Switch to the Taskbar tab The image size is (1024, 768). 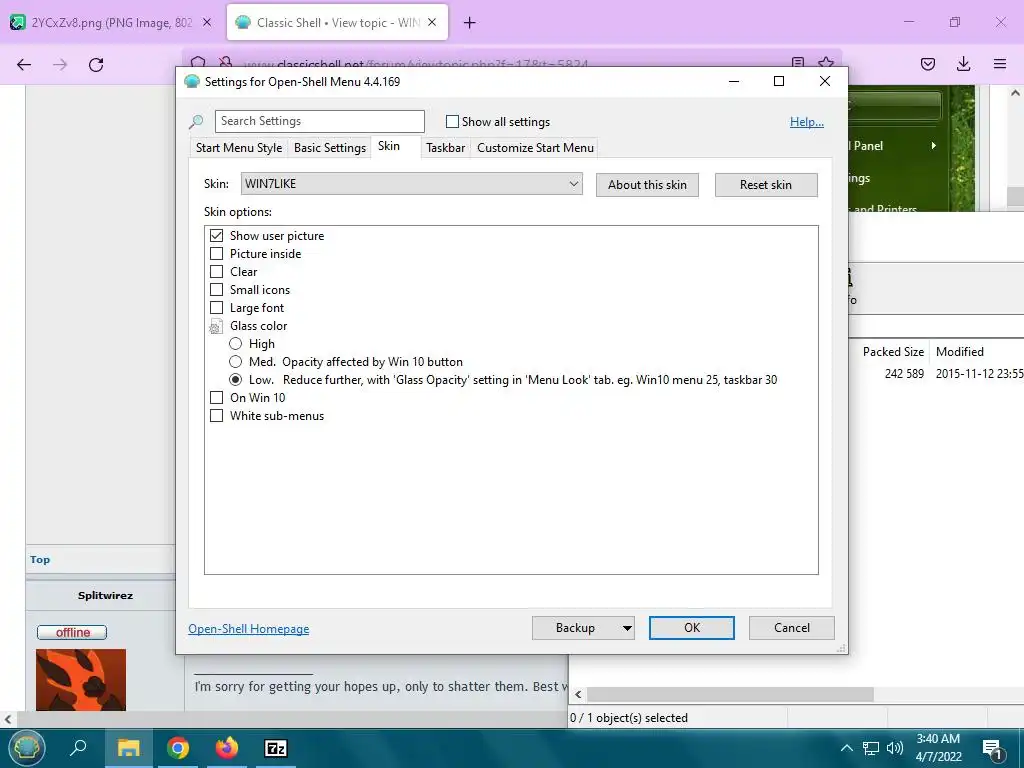pyautogui.click(x=445, y=148)
